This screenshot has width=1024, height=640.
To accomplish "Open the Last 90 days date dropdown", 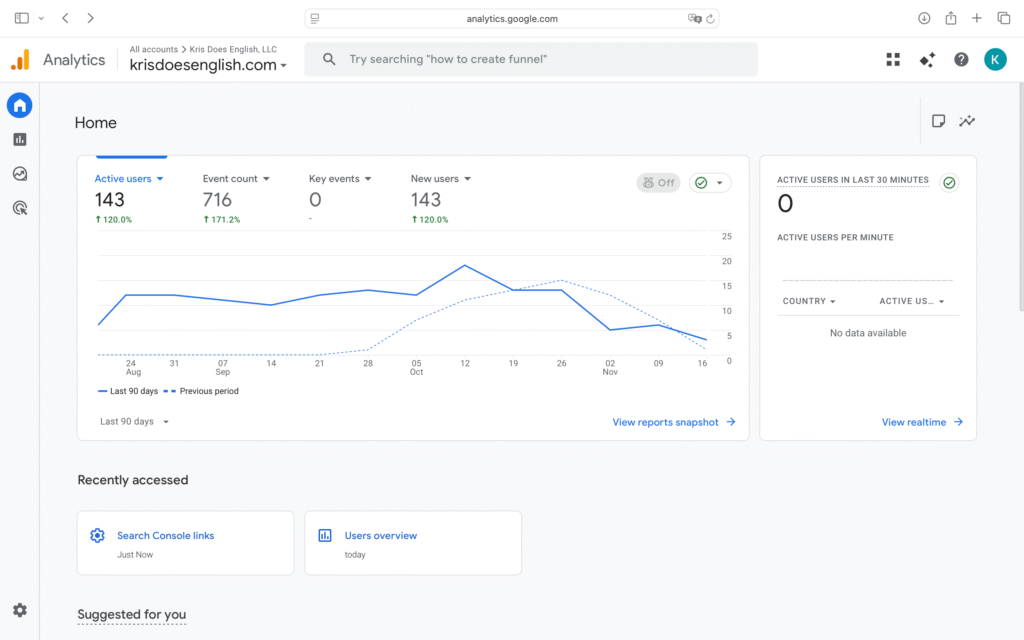I will coord(135,422).
